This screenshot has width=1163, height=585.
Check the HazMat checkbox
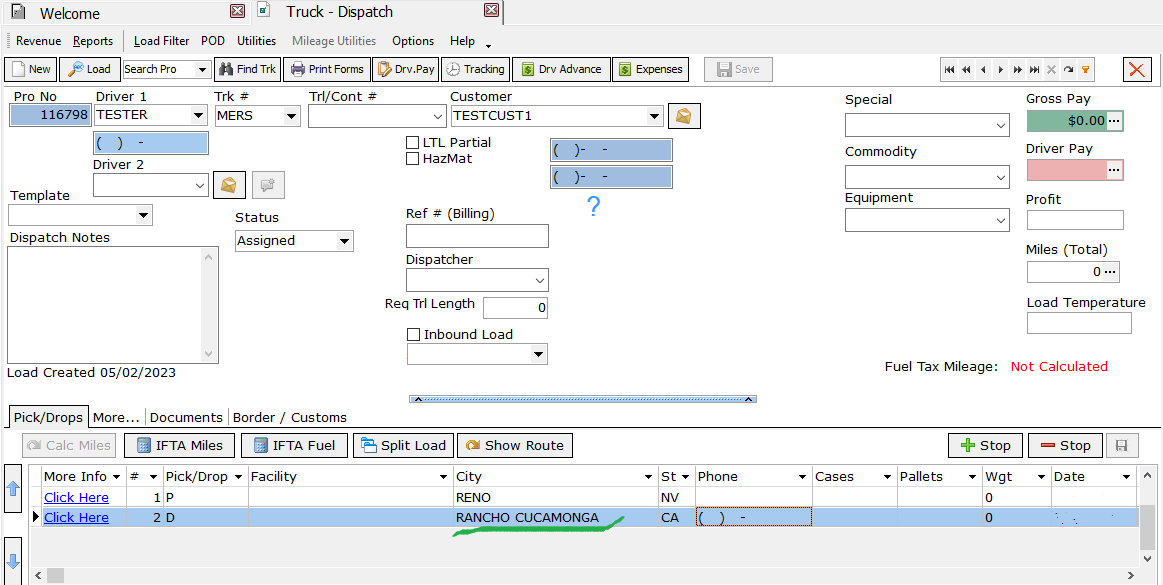click(413, 159)
